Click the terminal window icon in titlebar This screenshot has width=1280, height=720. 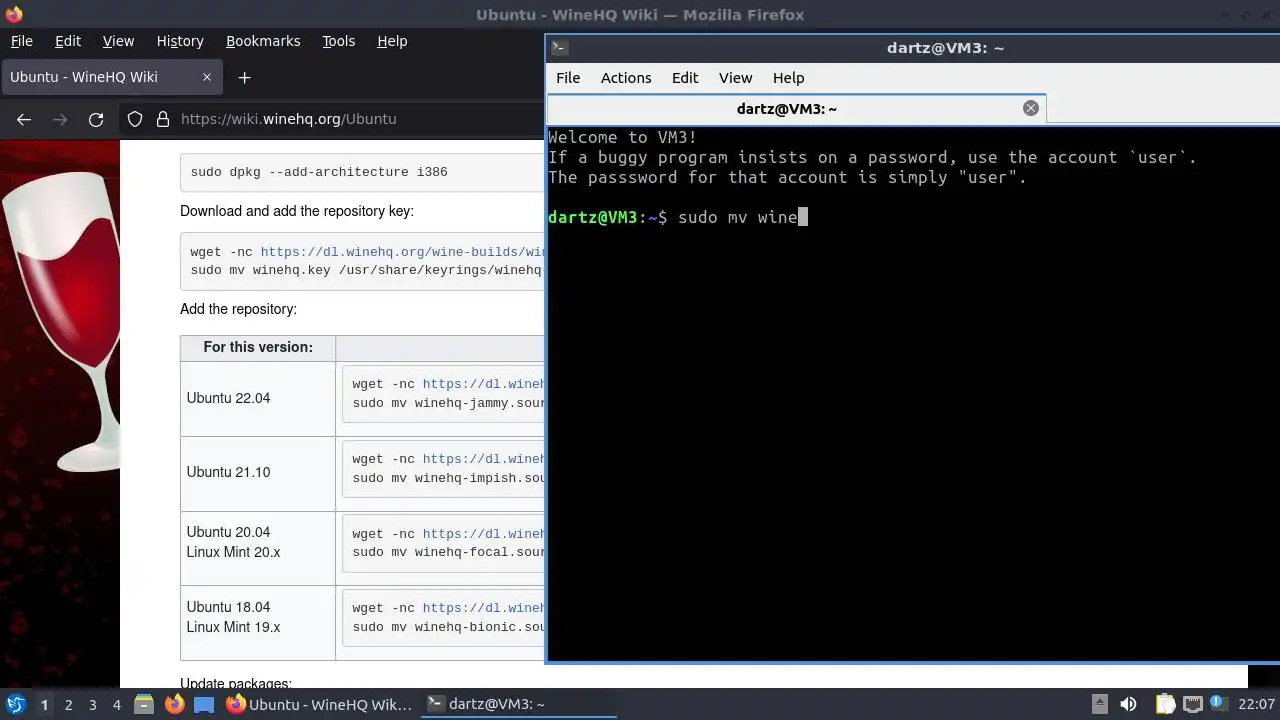point(560,47)
